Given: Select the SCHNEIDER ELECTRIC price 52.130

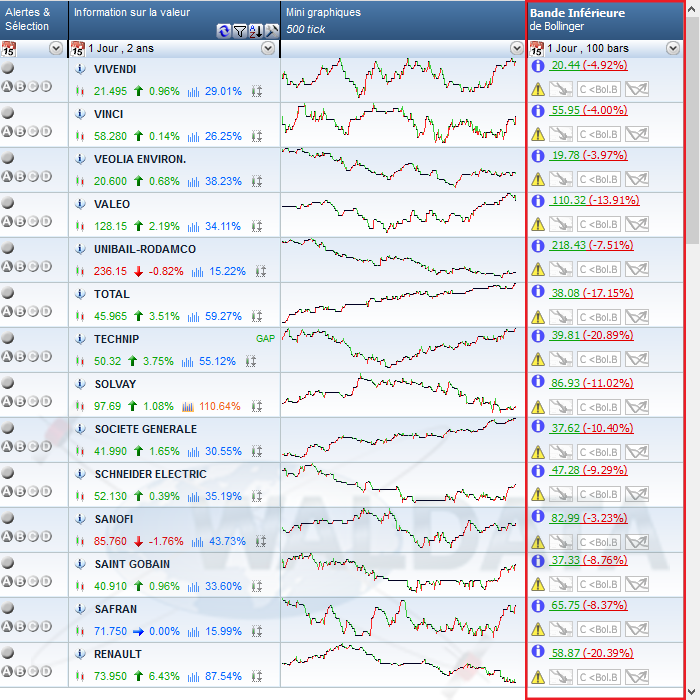Looking at the screenshot, I should (110, 496).
